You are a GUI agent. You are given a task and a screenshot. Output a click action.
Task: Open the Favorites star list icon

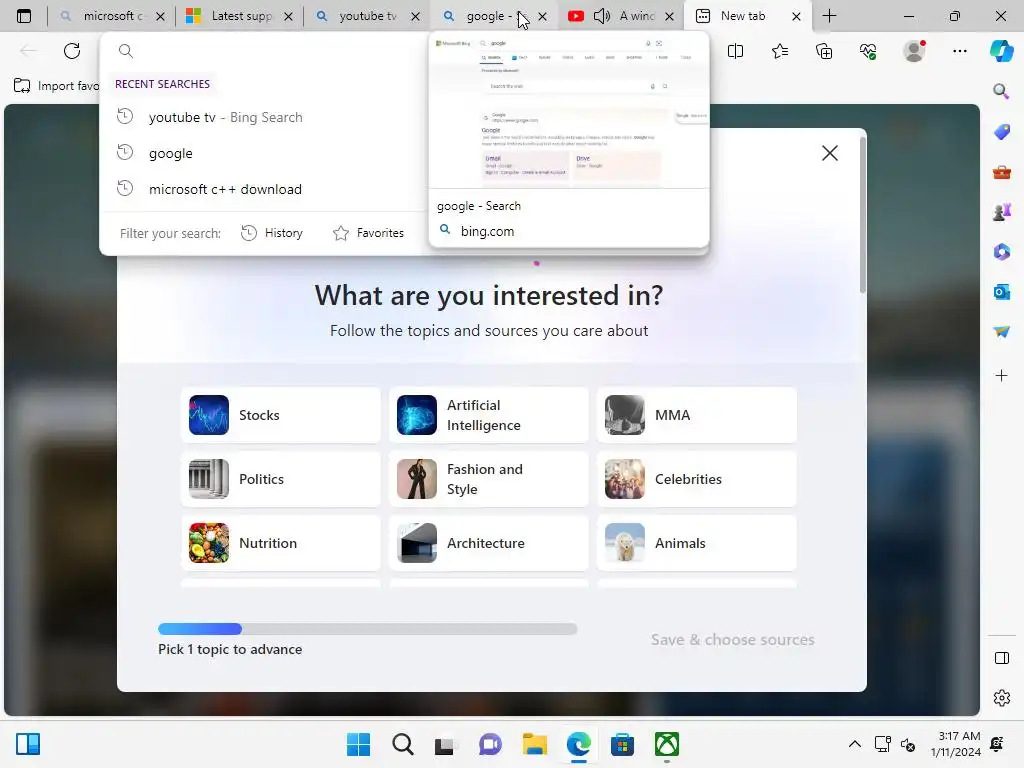780,51
